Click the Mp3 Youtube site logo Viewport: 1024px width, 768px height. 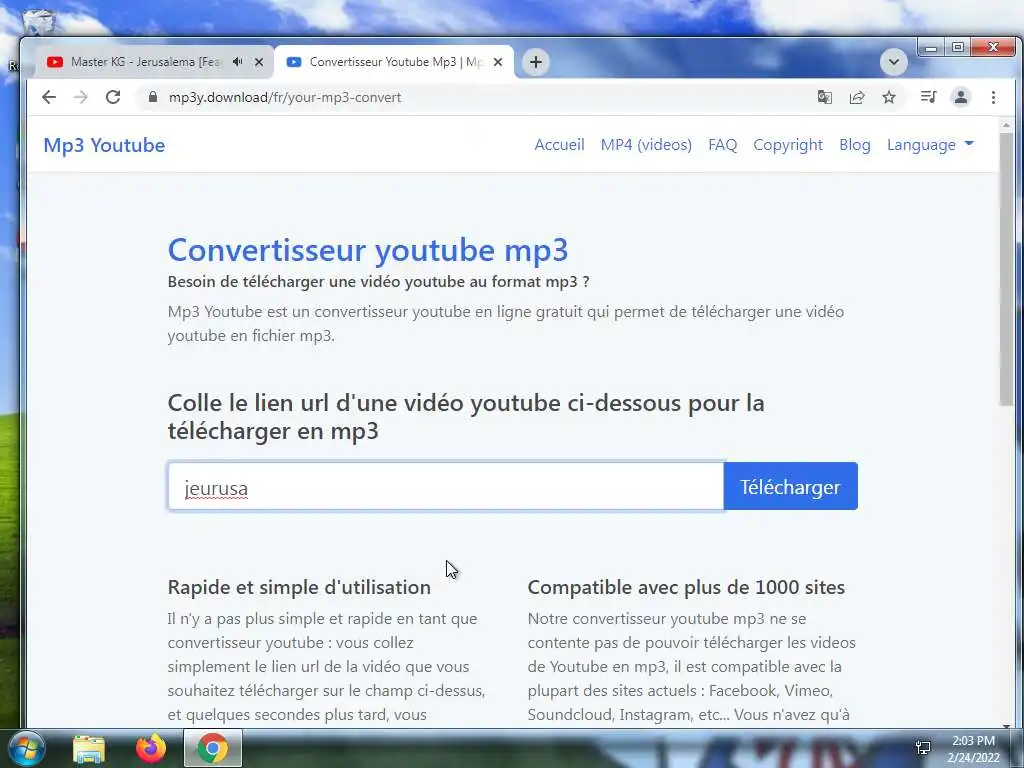(104, 145)
